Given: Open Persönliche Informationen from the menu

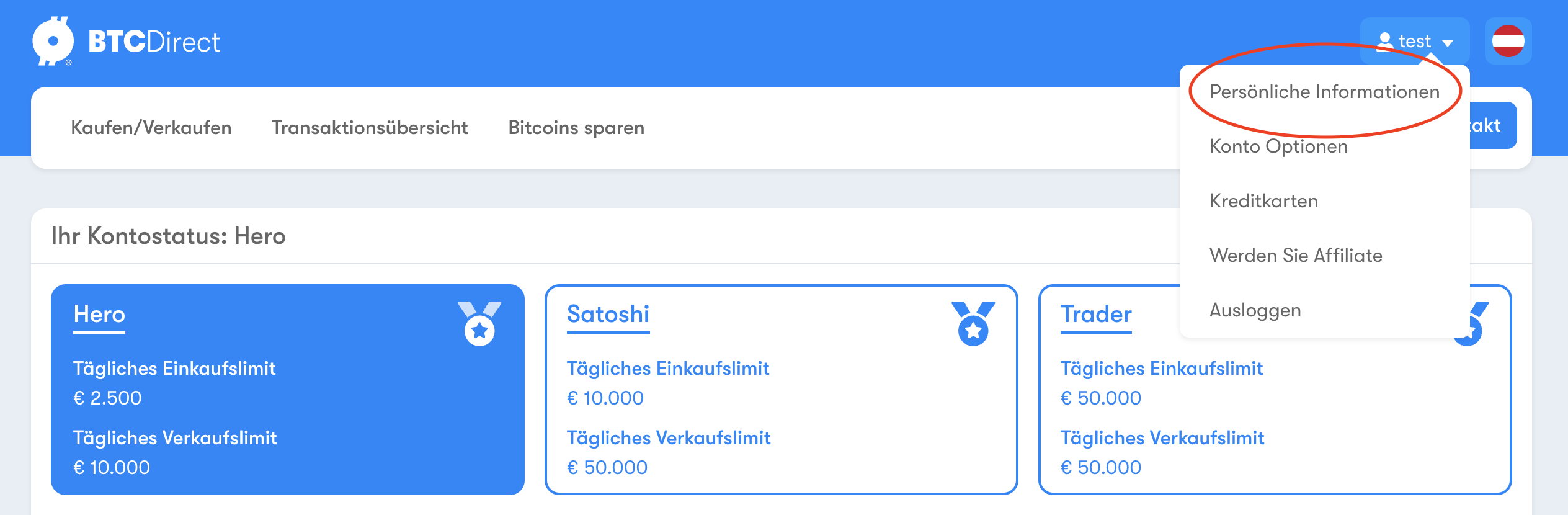Looking at the screenshot, I should point(1324,92).
